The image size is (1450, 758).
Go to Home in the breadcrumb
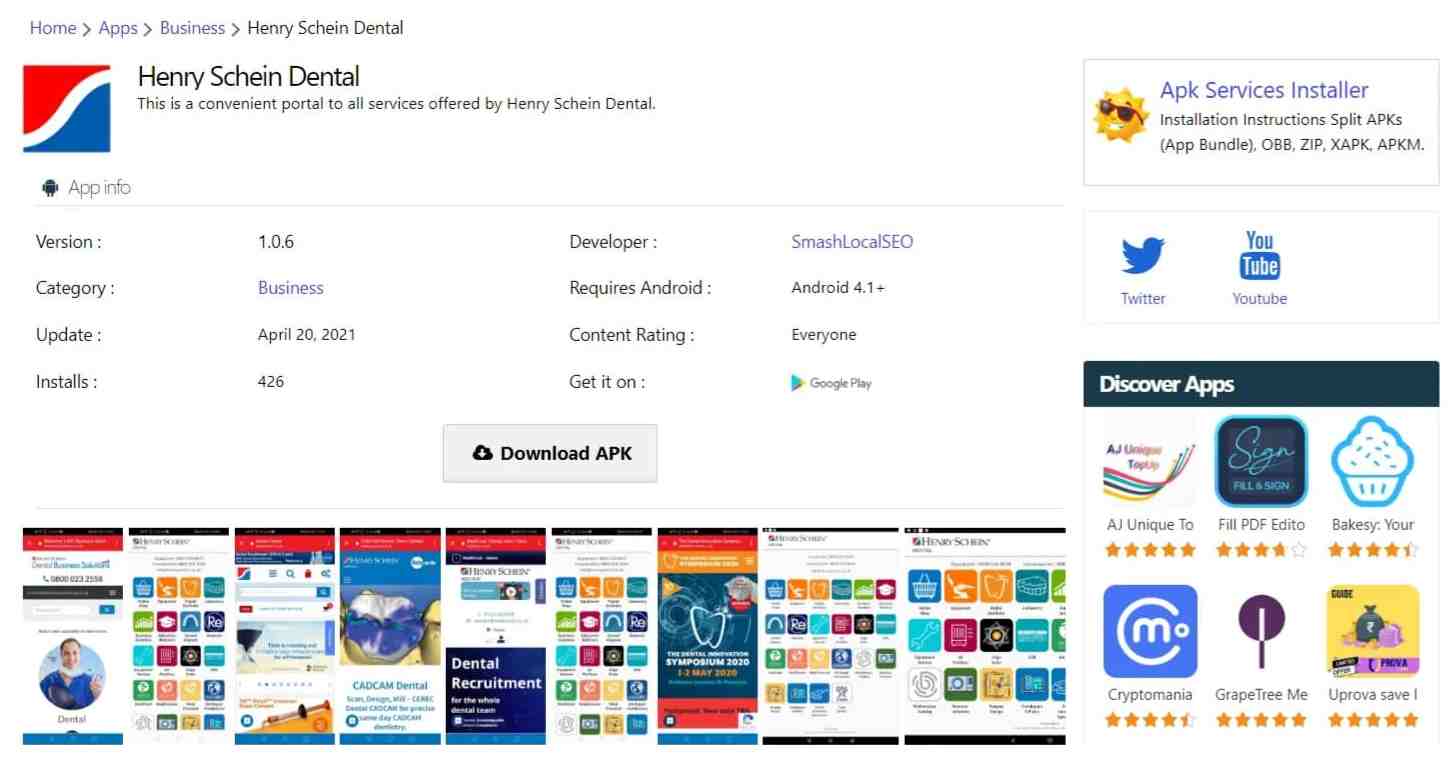click(x=53, y=28)
